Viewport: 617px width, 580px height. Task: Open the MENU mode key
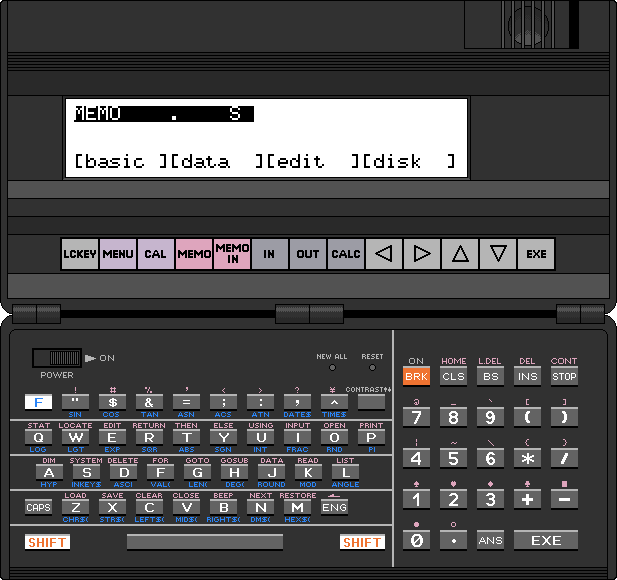118,254
